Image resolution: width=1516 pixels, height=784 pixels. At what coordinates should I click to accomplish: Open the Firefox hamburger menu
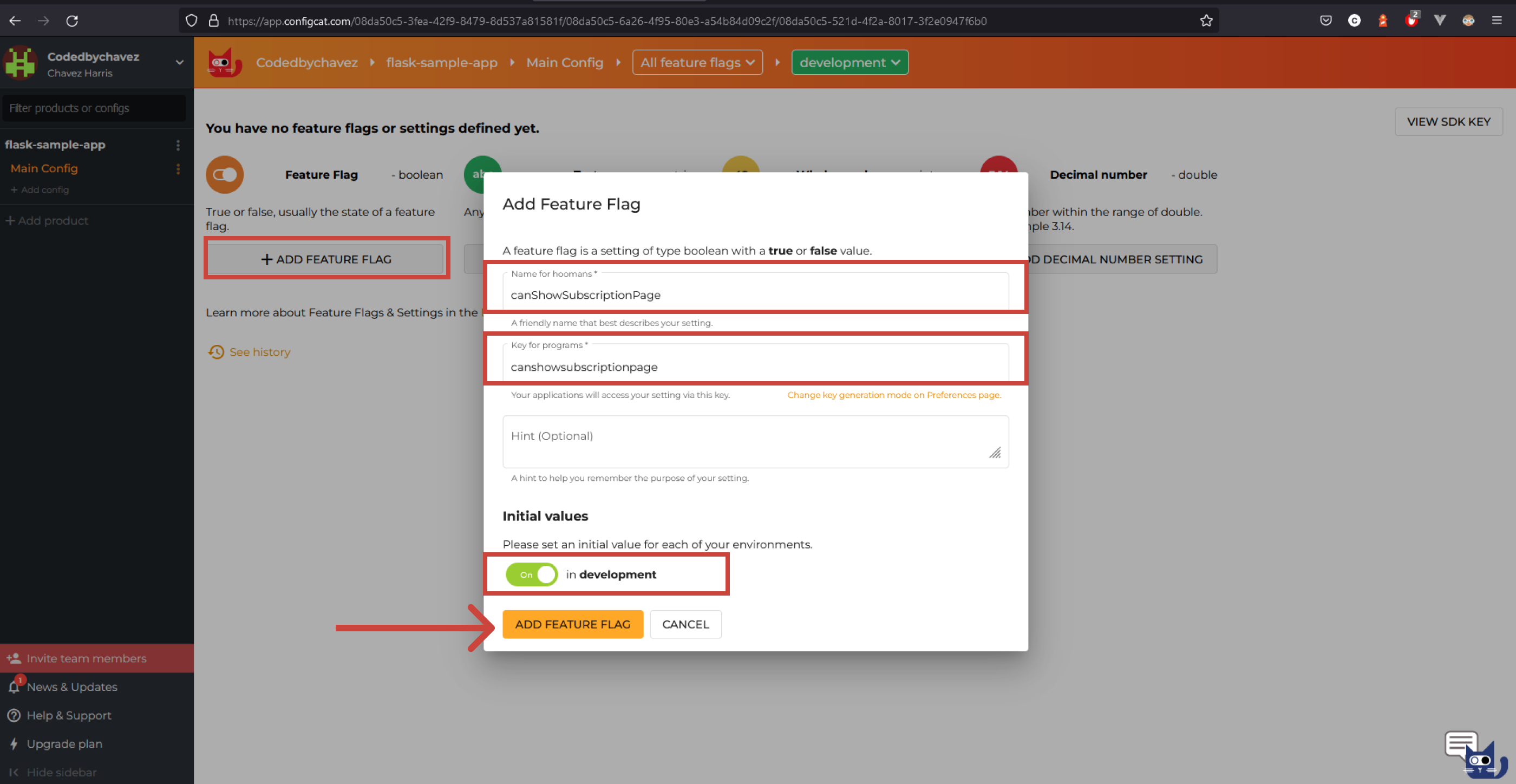click(1497, 21)
